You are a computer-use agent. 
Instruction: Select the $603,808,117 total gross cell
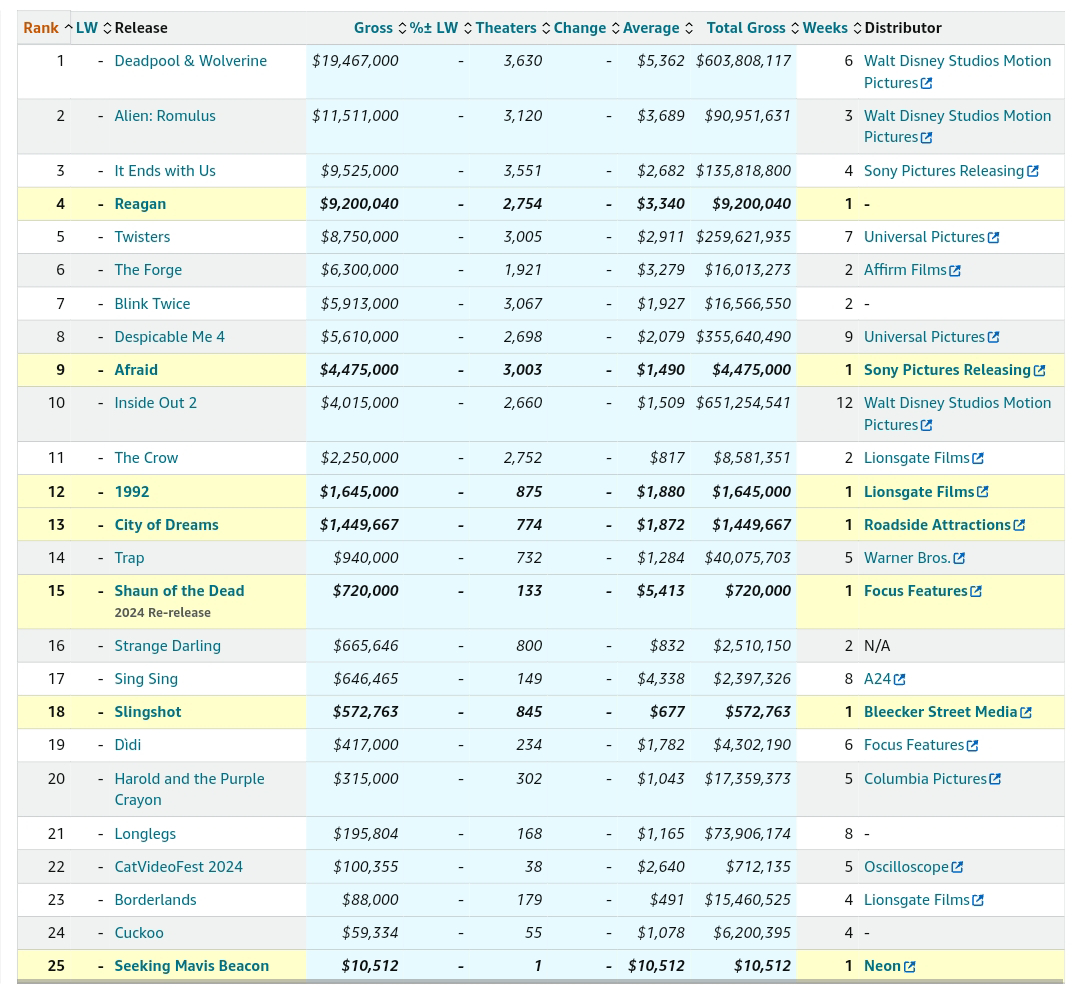pyautogui.click(x=743, y=61)
